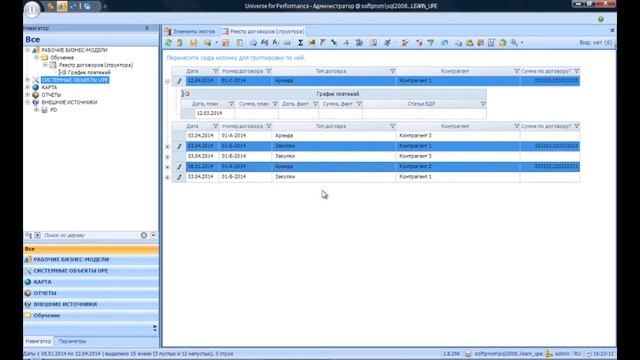Screen dimensions: 640x360
Task: Click the green help icon at the top right
Action: (x=601, y=19)
